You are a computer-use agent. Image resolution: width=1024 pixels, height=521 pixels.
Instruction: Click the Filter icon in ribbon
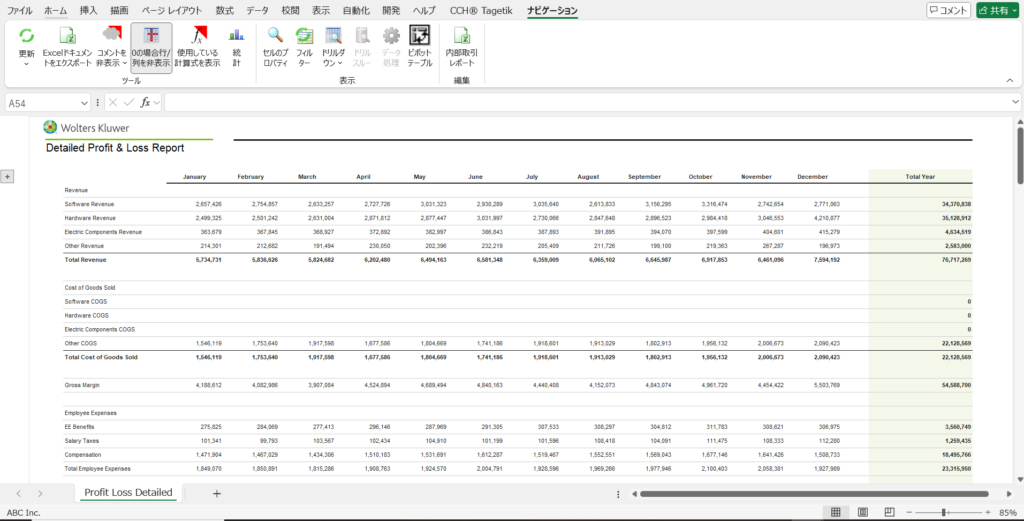pyautogui.click(x=304, y=36)
